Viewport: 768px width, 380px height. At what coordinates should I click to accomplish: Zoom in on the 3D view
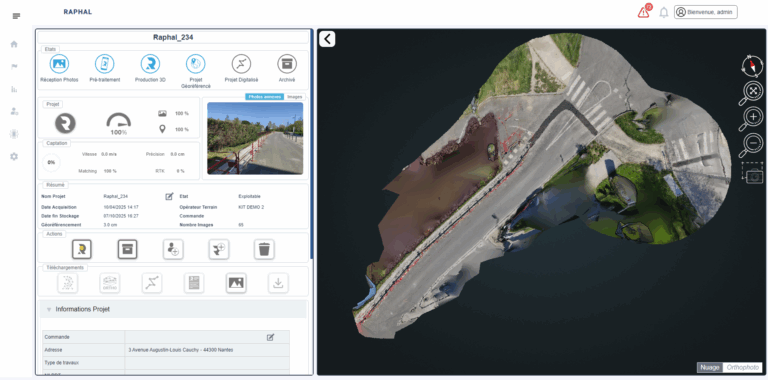point(752,119)
